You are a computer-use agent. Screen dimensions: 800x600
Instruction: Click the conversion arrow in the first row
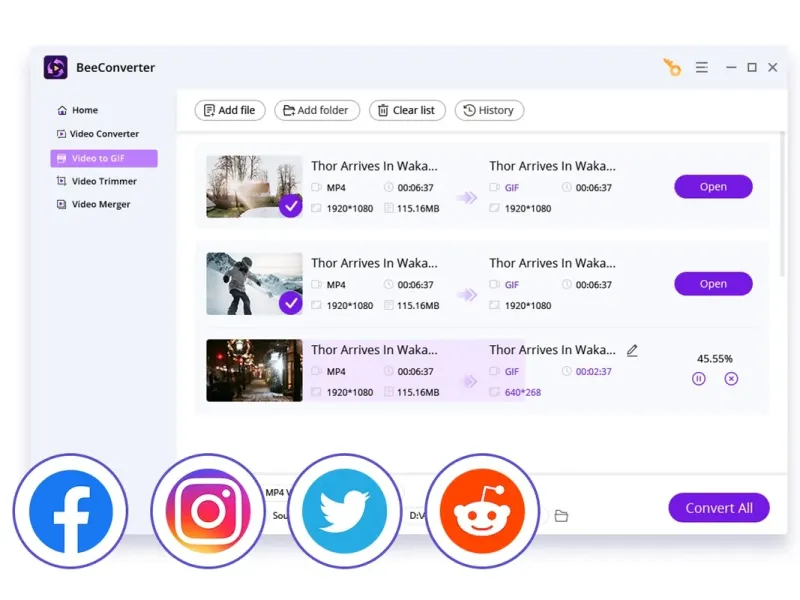pyautogui.click(x=467, y=197)
